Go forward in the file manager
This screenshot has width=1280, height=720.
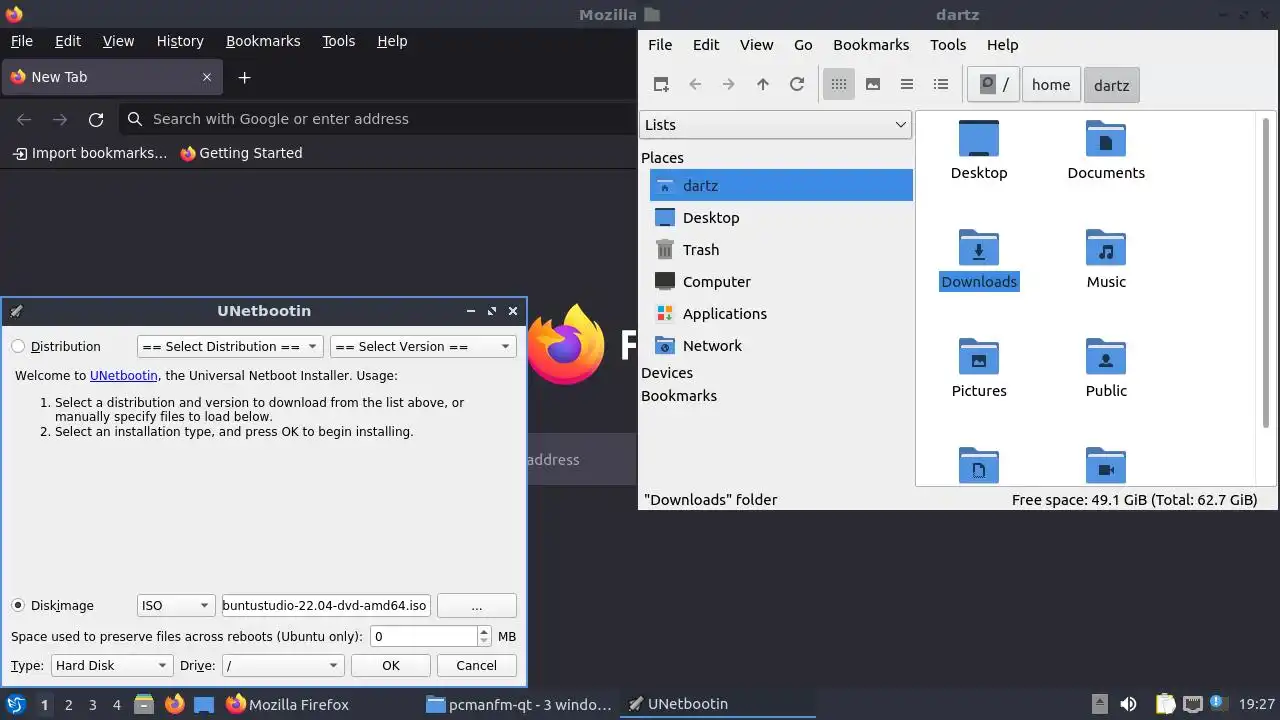[729, 85]
